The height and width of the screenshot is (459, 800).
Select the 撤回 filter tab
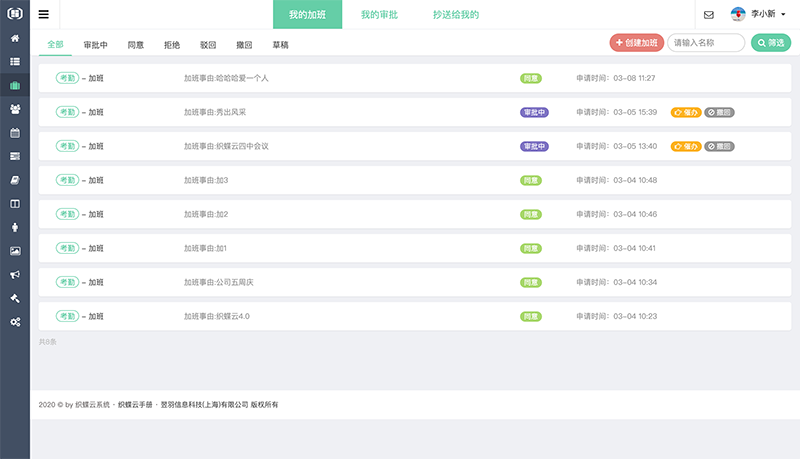(x=244, y=45)
